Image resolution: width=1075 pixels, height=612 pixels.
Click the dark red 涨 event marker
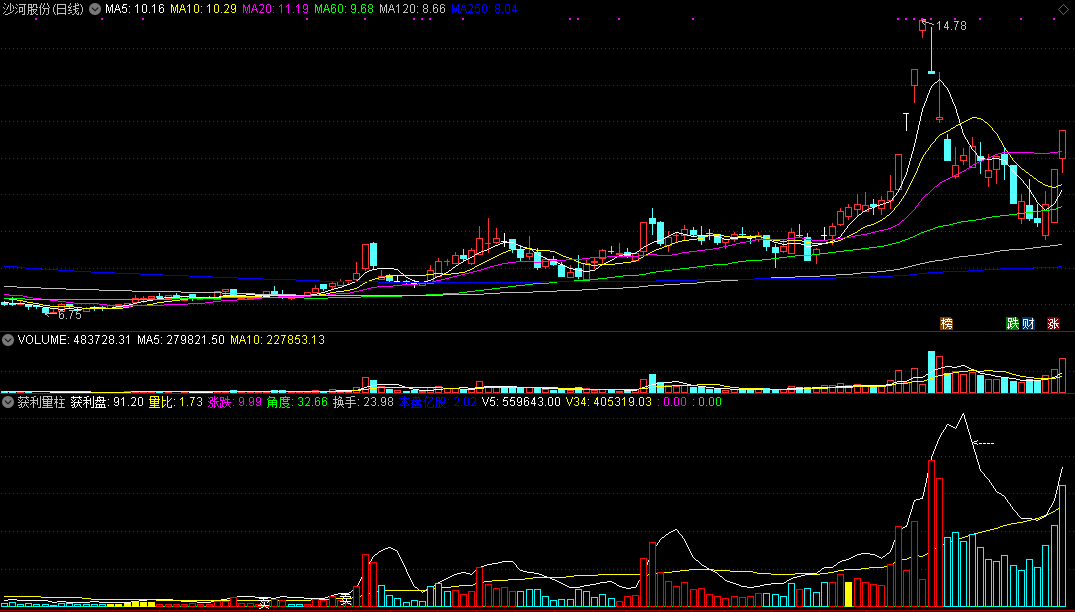1053,323
